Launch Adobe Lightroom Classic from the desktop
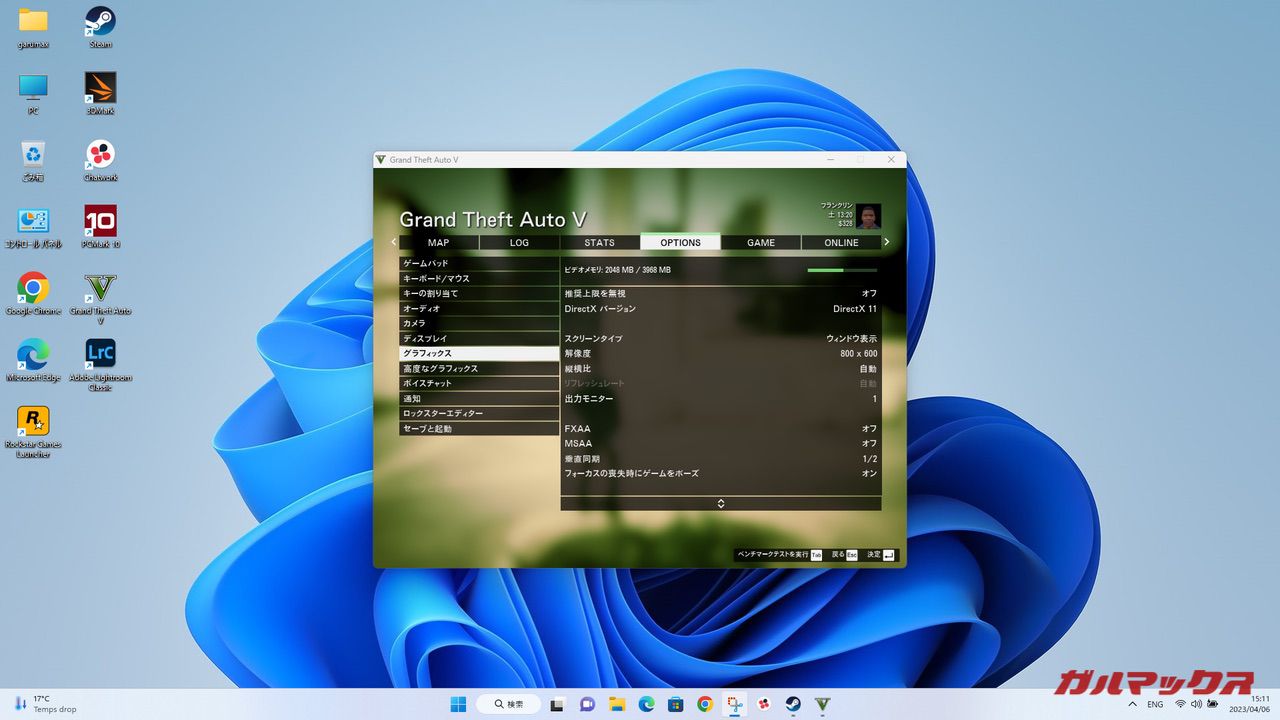Image resolution: width=1280 pixels, height=720 pixels. coord(100,355)
